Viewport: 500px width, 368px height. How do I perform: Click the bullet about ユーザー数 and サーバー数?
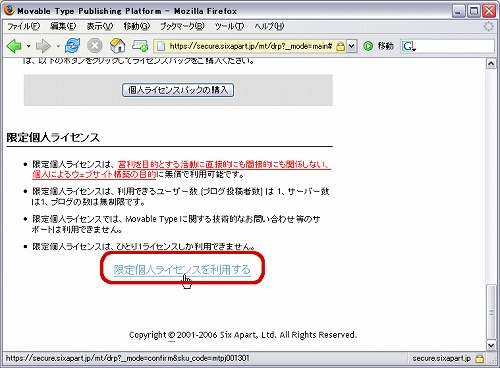180,196
